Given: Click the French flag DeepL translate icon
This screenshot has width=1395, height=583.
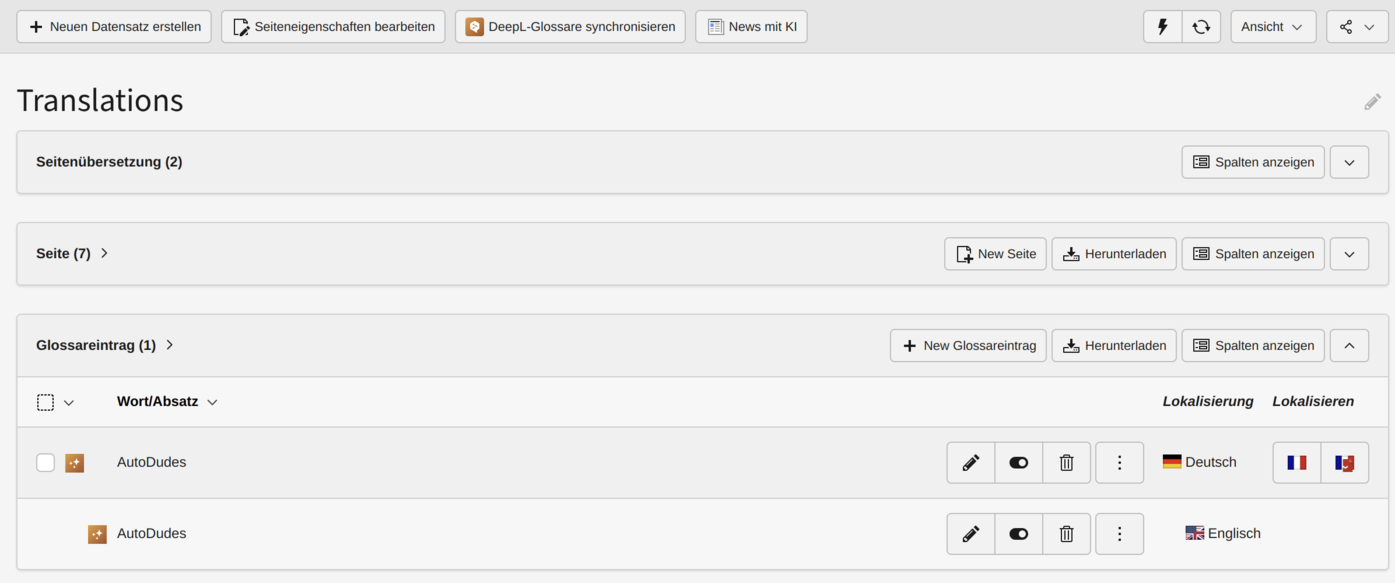Looking at the screenshot, I should pos(1345,463).
